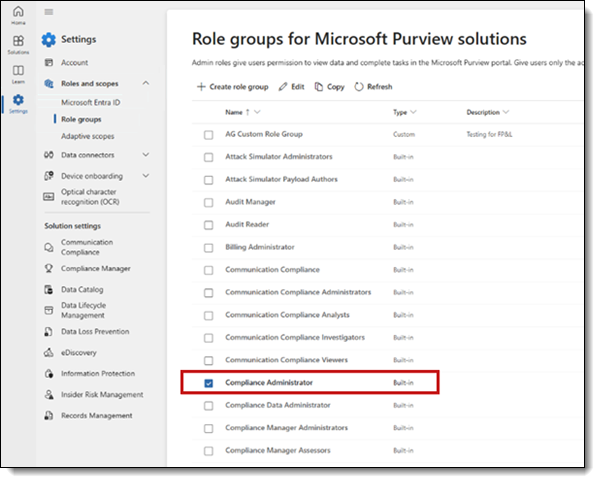The height and width of the screenshot is (483, 600).
Task: Select Role groups in the sidebar
Action: click(x=81, y=119)
